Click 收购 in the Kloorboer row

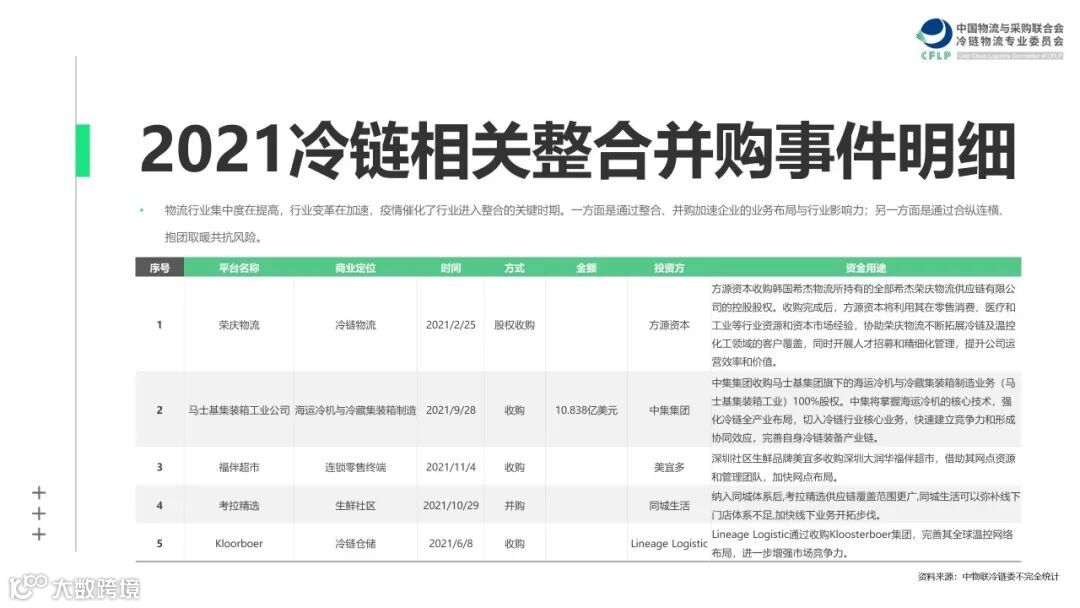coord(514,543)
